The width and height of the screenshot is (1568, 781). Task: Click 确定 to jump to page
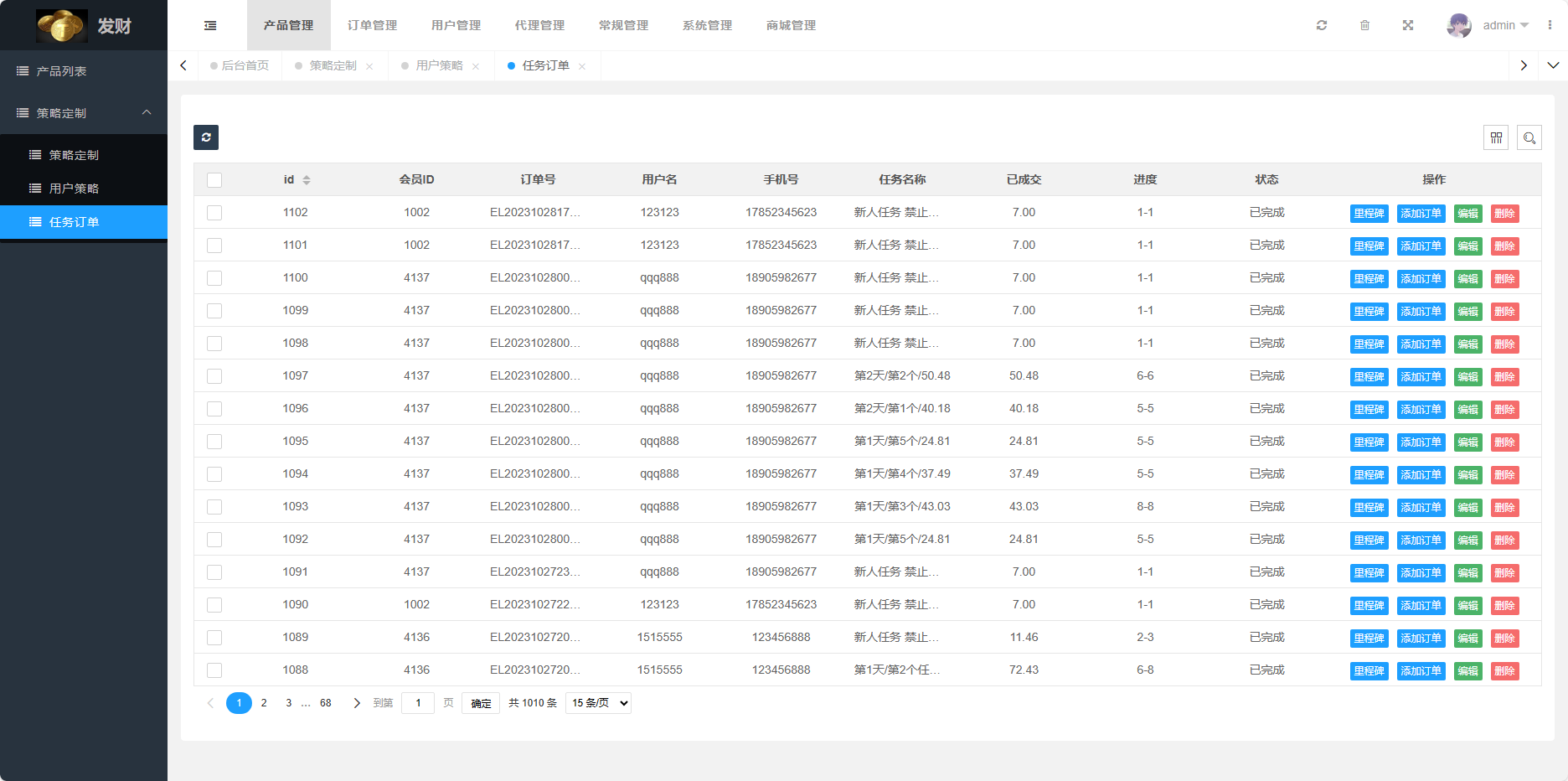pyautogui.click(x=481, y=703)
